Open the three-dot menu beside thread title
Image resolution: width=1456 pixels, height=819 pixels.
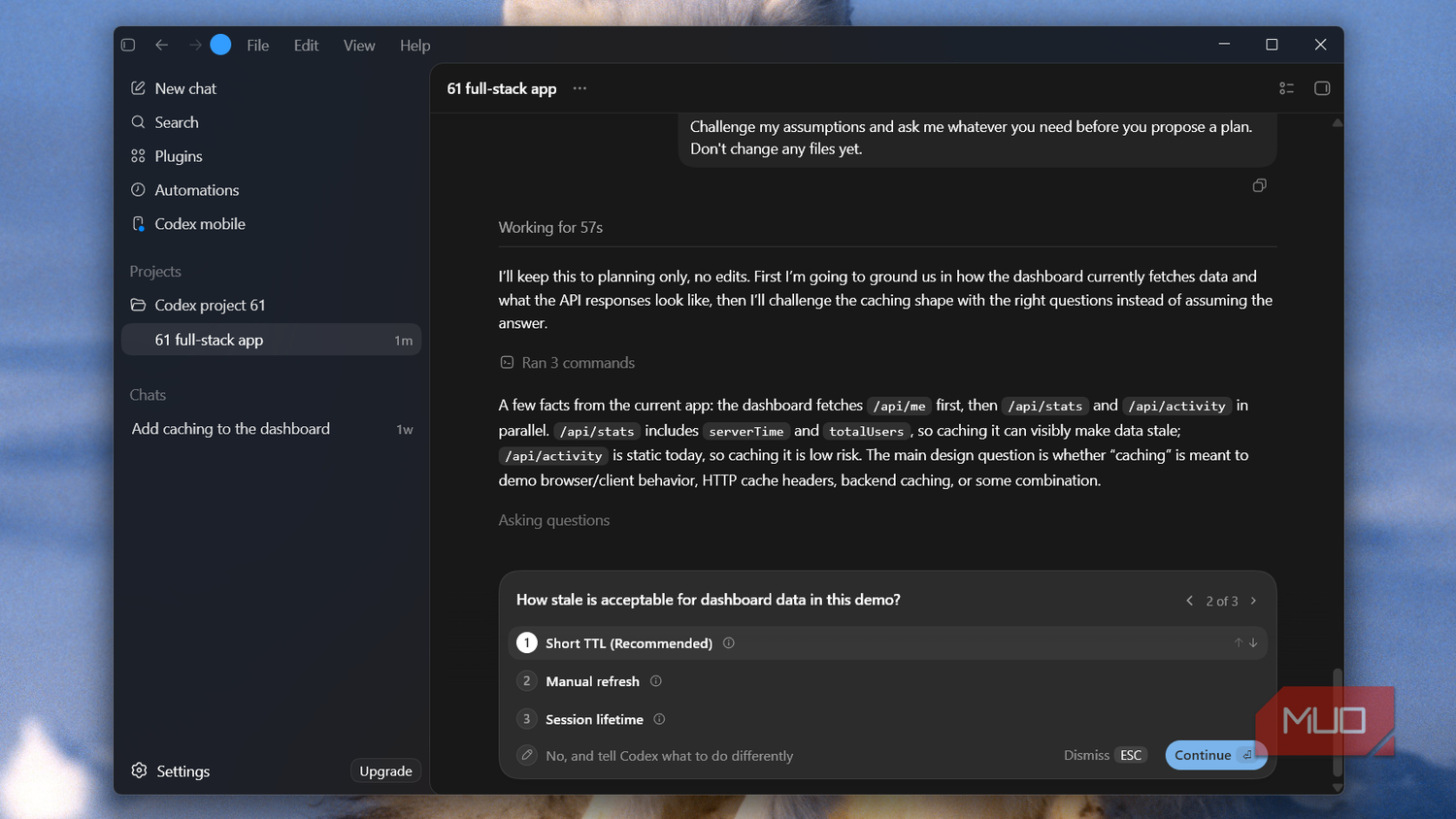coord(579,88)
